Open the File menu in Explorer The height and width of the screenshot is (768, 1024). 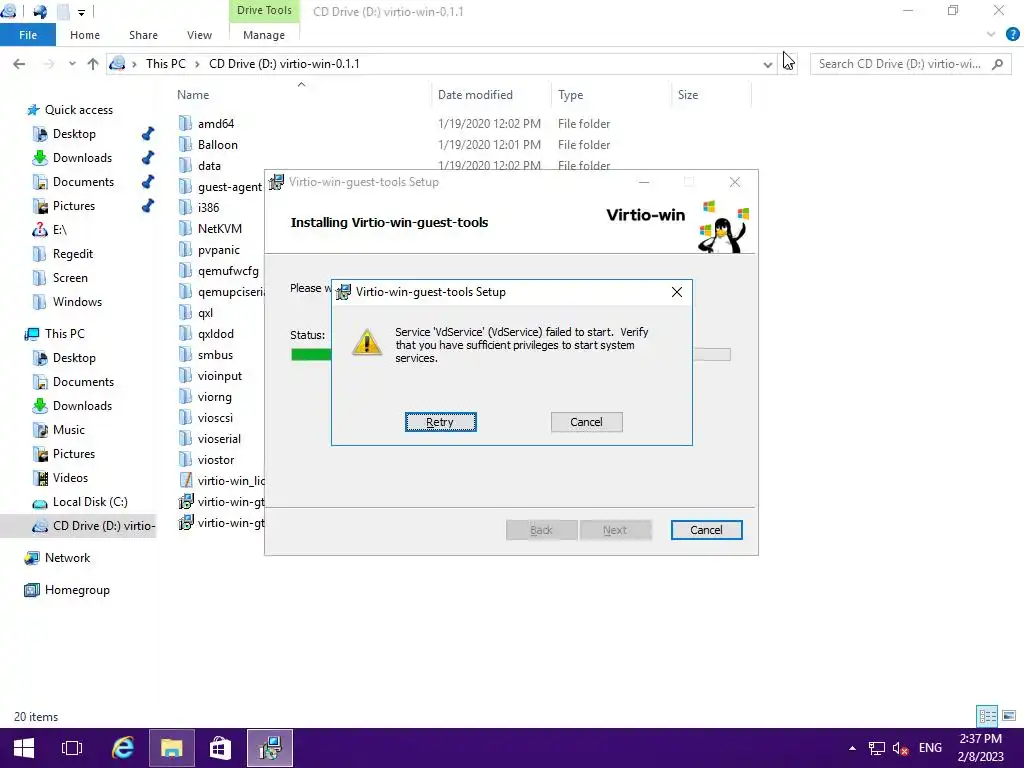27,35
